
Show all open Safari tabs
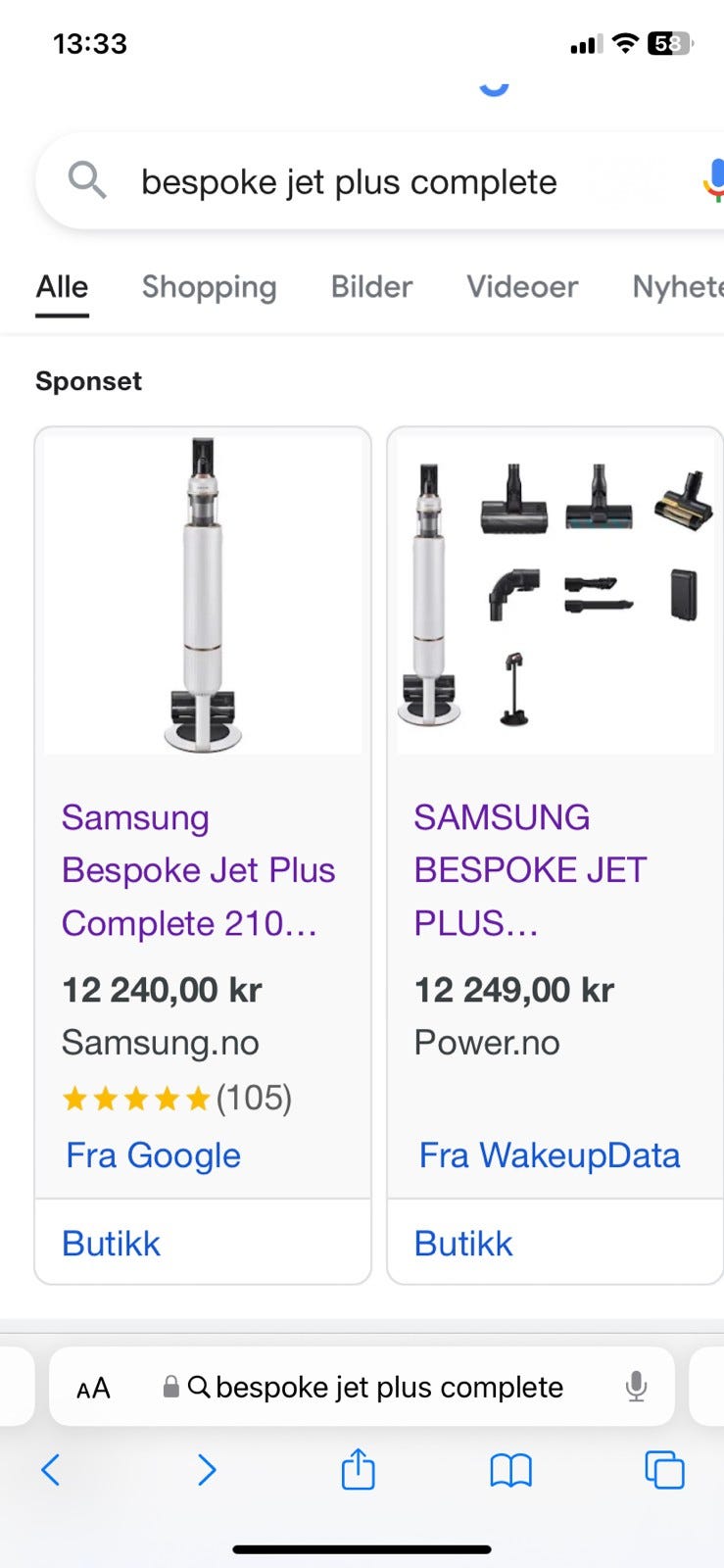[664, 1470]
